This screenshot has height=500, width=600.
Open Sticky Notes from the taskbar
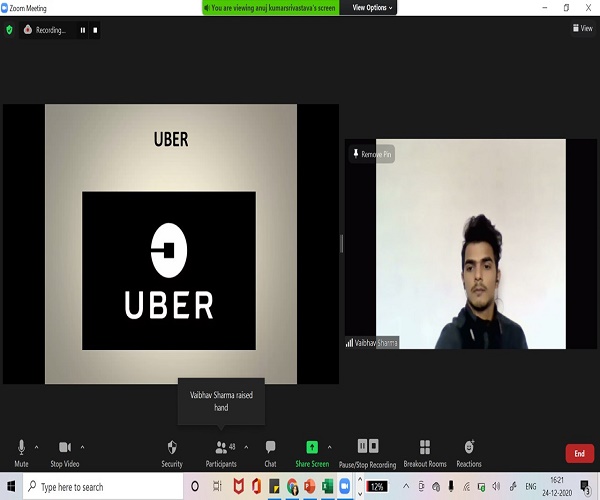[x=274, y=487]
